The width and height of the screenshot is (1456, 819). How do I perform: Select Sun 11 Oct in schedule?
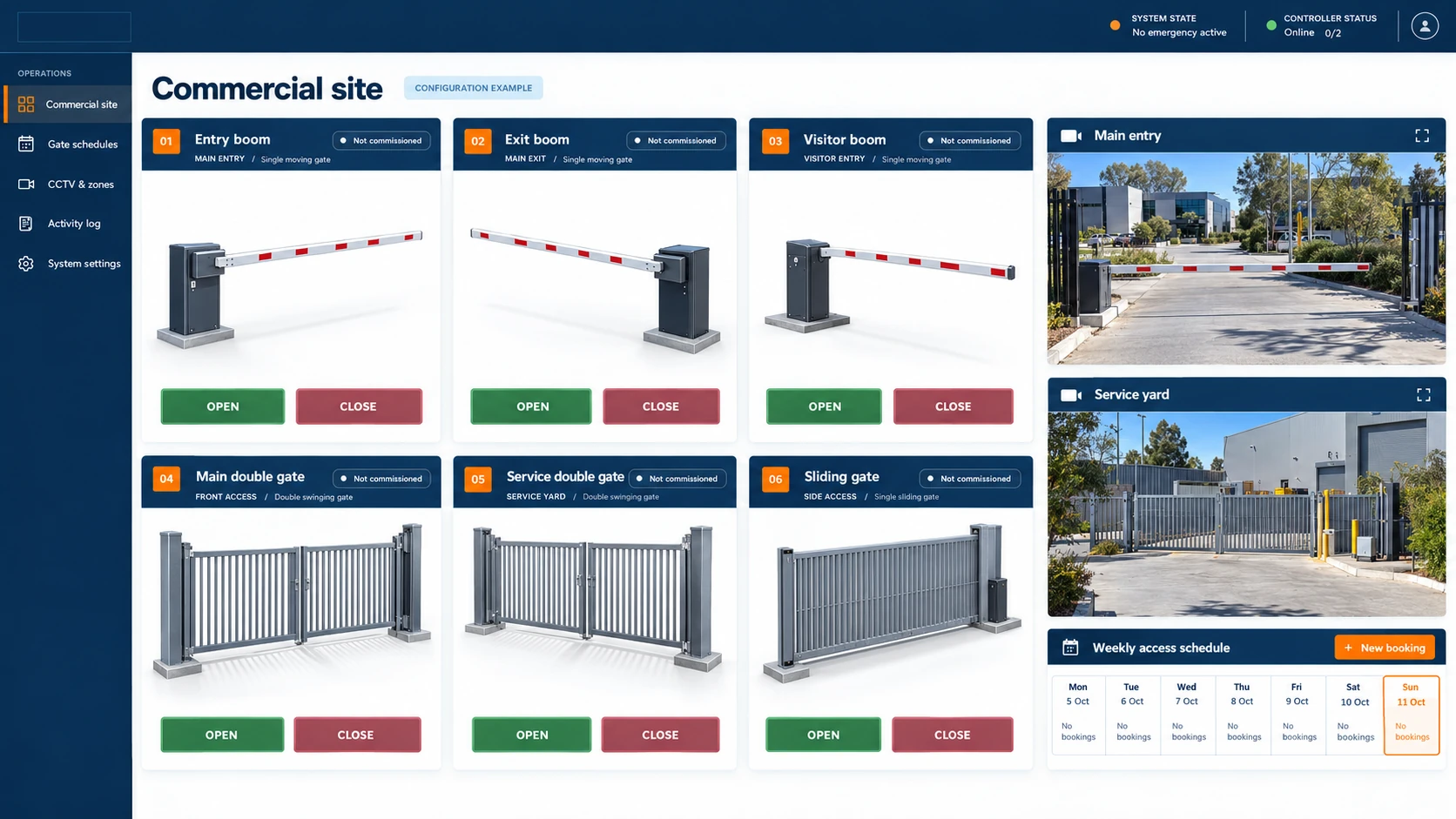[1412, 715]
